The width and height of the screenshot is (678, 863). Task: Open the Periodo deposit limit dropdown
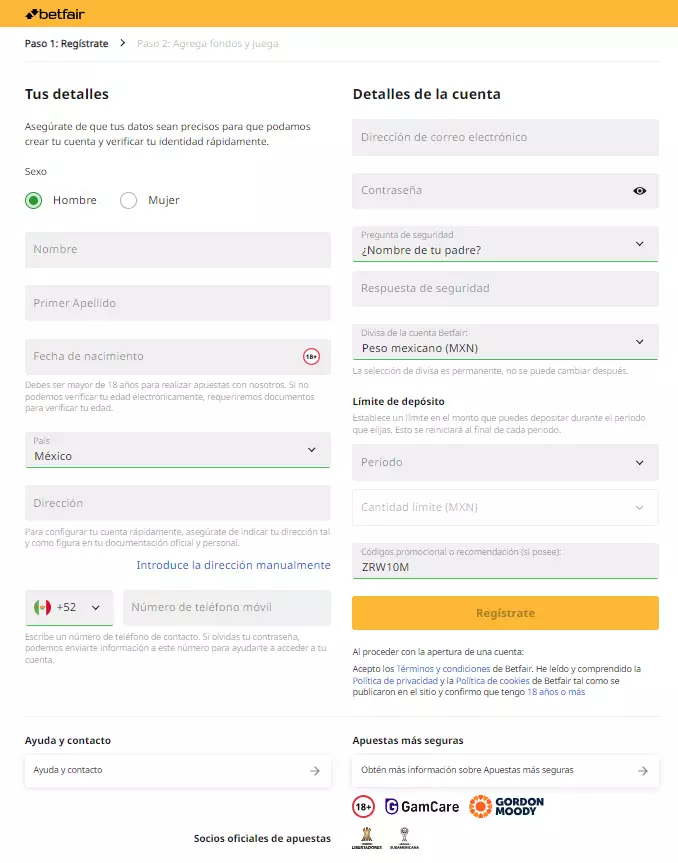[x=505, y=462]
